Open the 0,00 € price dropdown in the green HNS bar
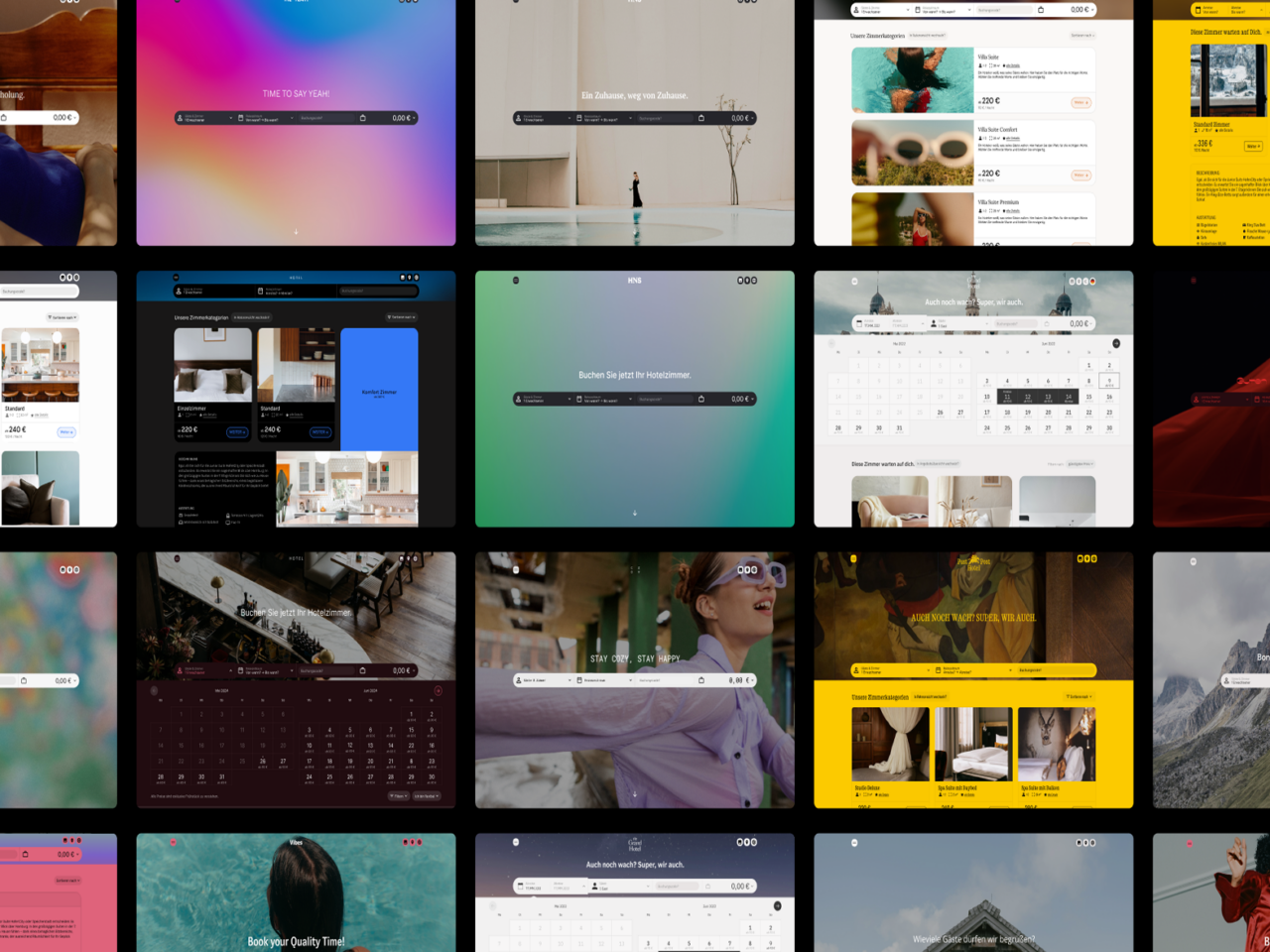The width and height of the screenshot is (1270, 952). click(x=743, y=399)
